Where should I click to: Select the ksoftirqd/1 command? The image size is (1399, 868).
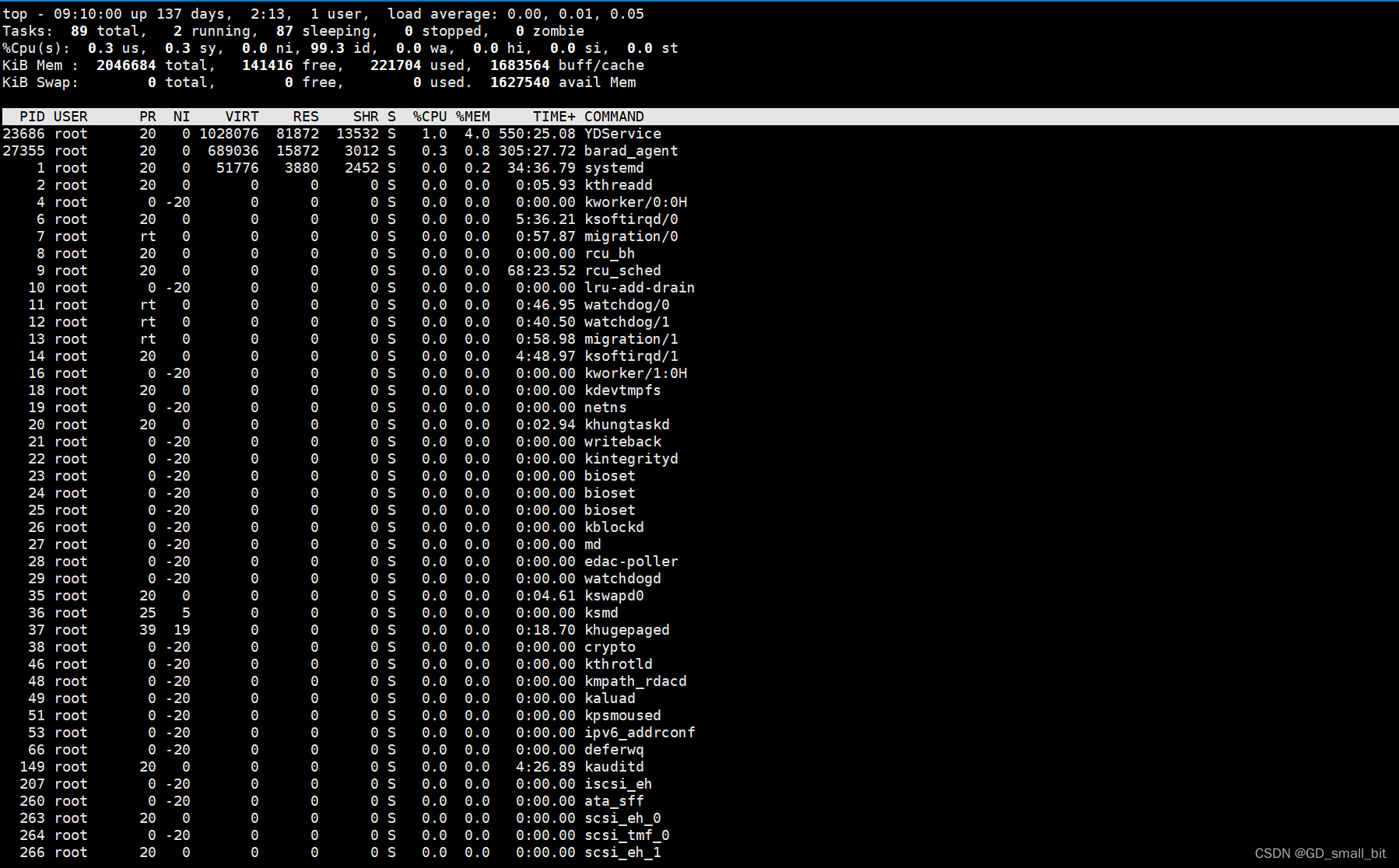pos(631,356)
